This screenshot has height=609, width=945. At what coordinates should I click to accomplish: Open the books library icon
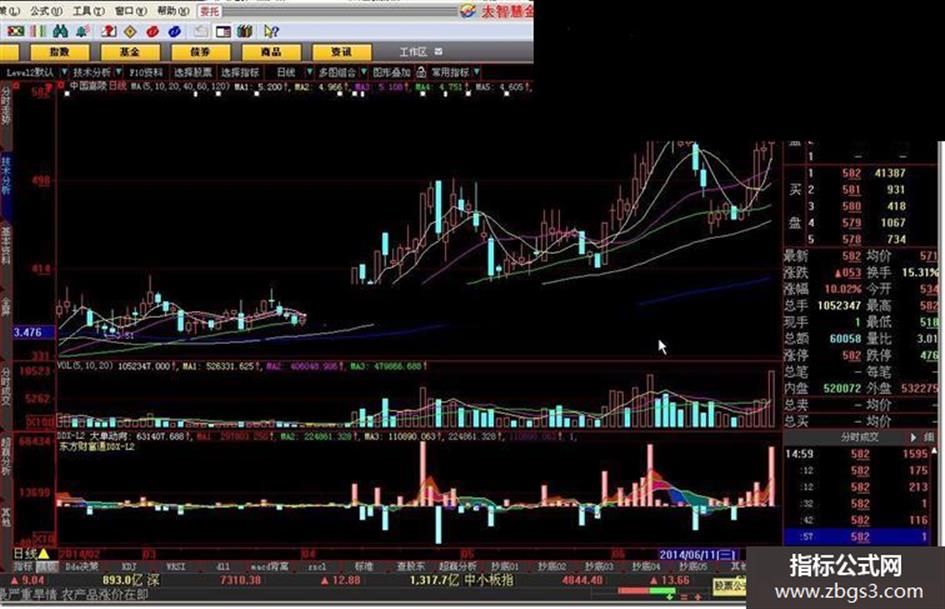click(x=245, y=31)
